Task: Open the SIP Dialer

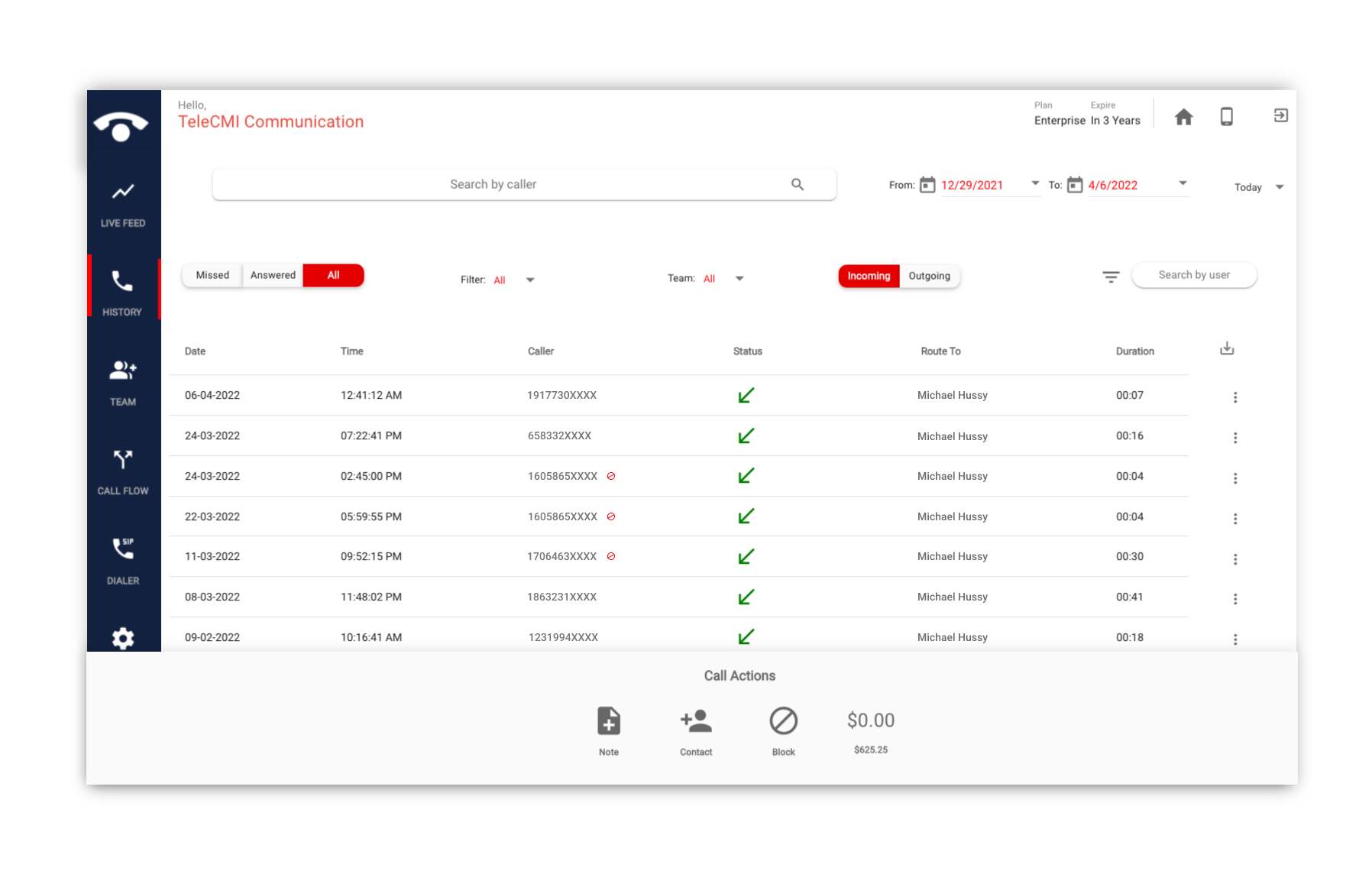Action: point(123,561)
